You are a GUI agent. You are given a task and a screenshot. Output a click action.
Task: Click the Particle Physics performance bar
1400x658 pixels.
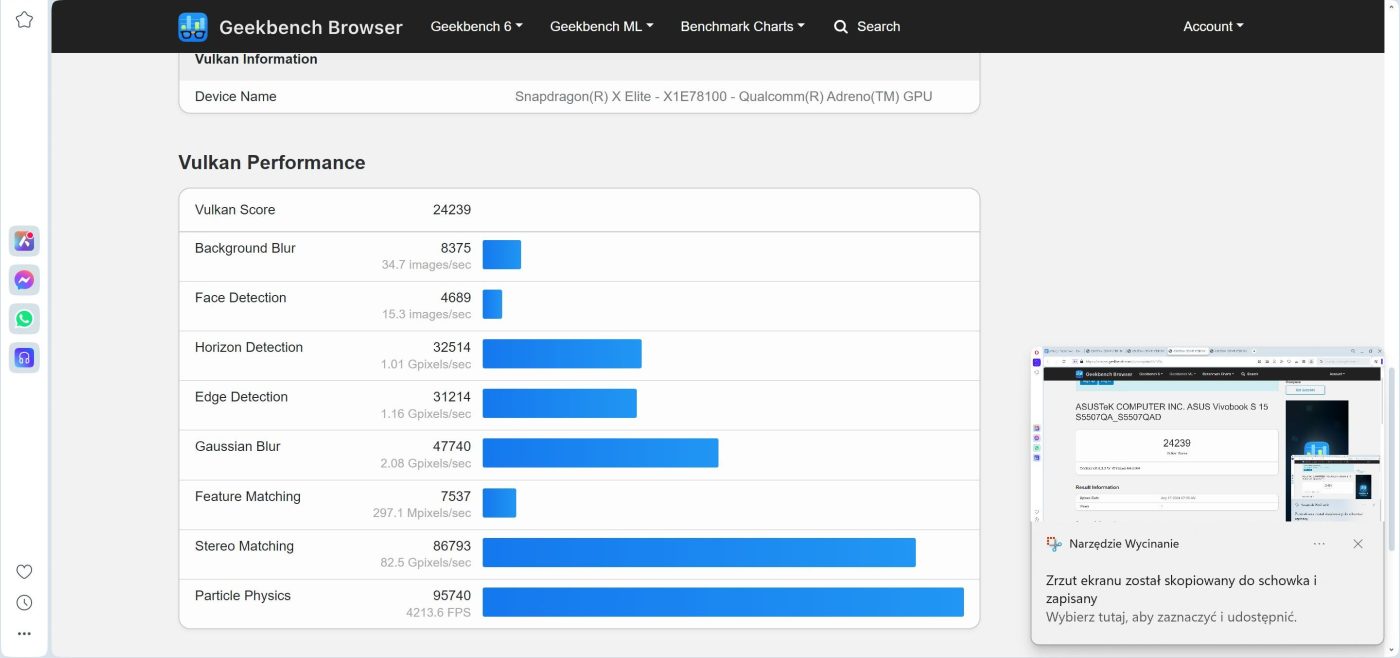[723, 602]
